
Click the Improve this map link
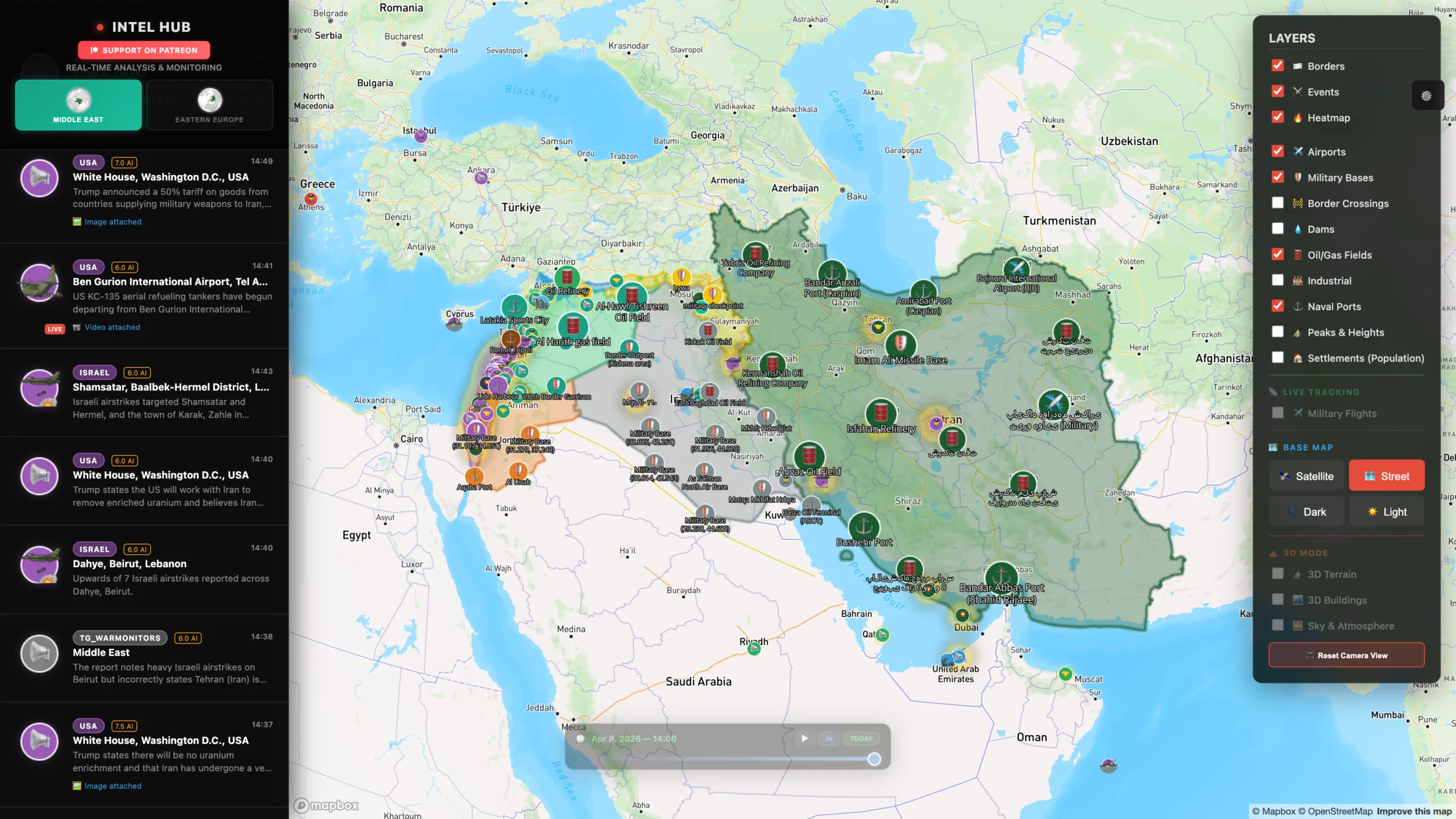[x=1408, y=811]
